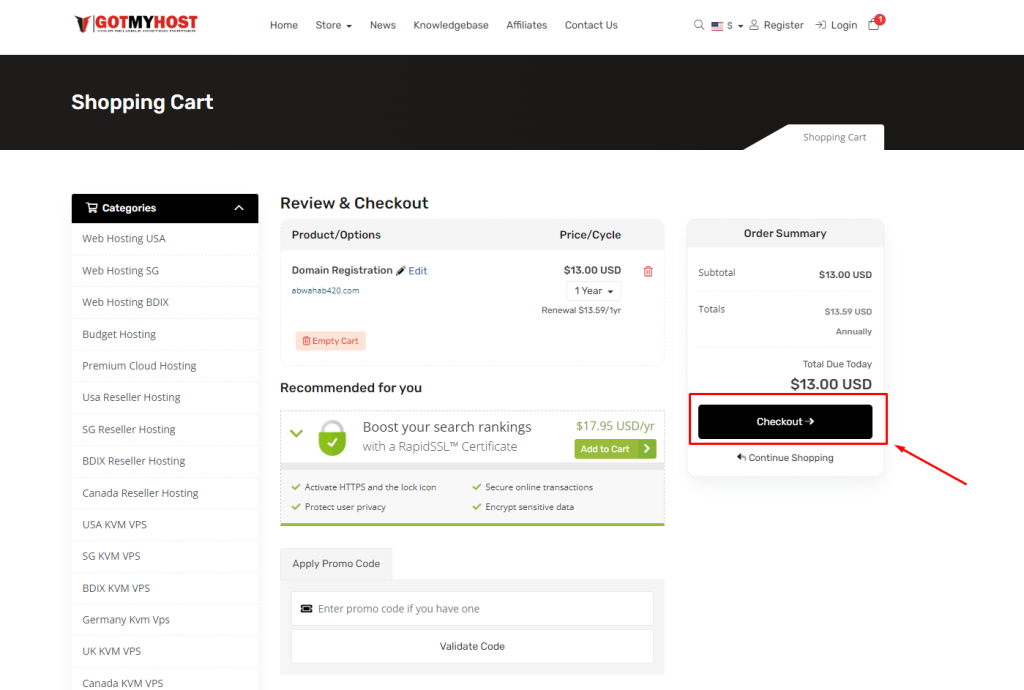This screenshot has height=690, width=1024.
Task: Click the search magnifier icon in header
Action: [x=699, y=25]
